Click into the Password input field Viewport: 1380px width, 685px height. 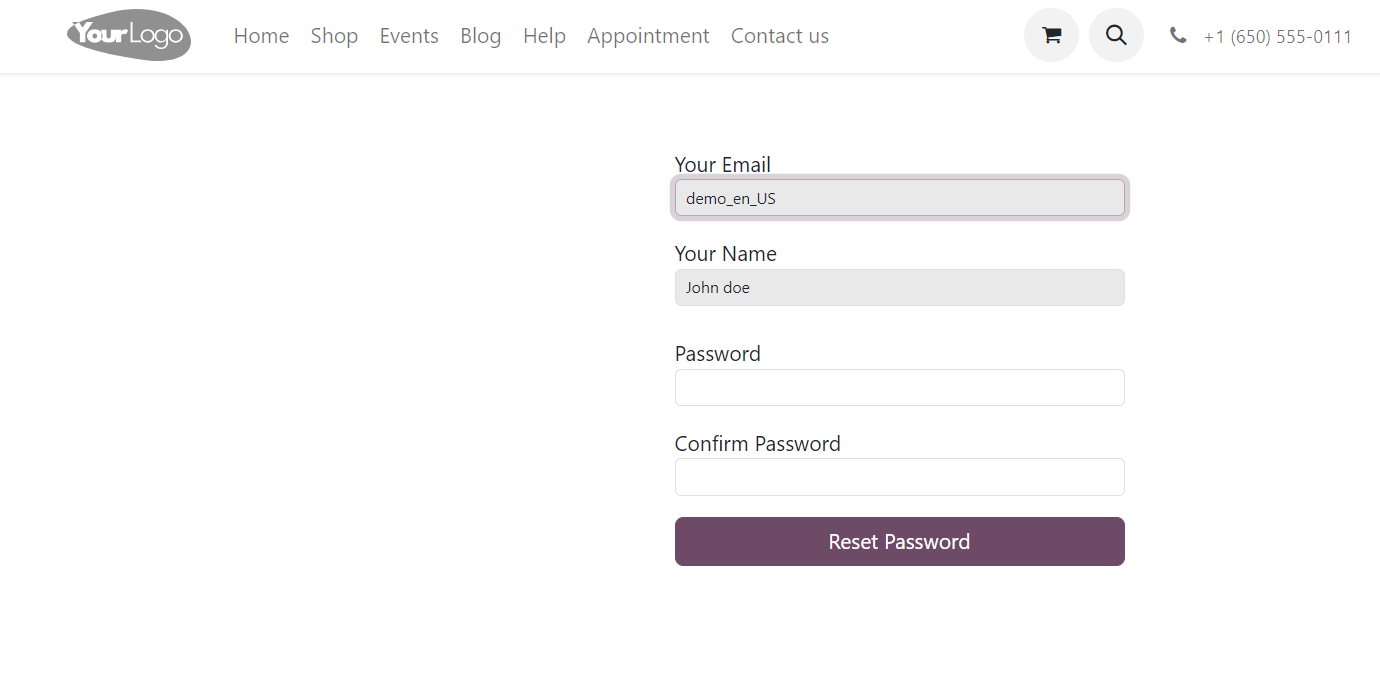click(900, 387)
